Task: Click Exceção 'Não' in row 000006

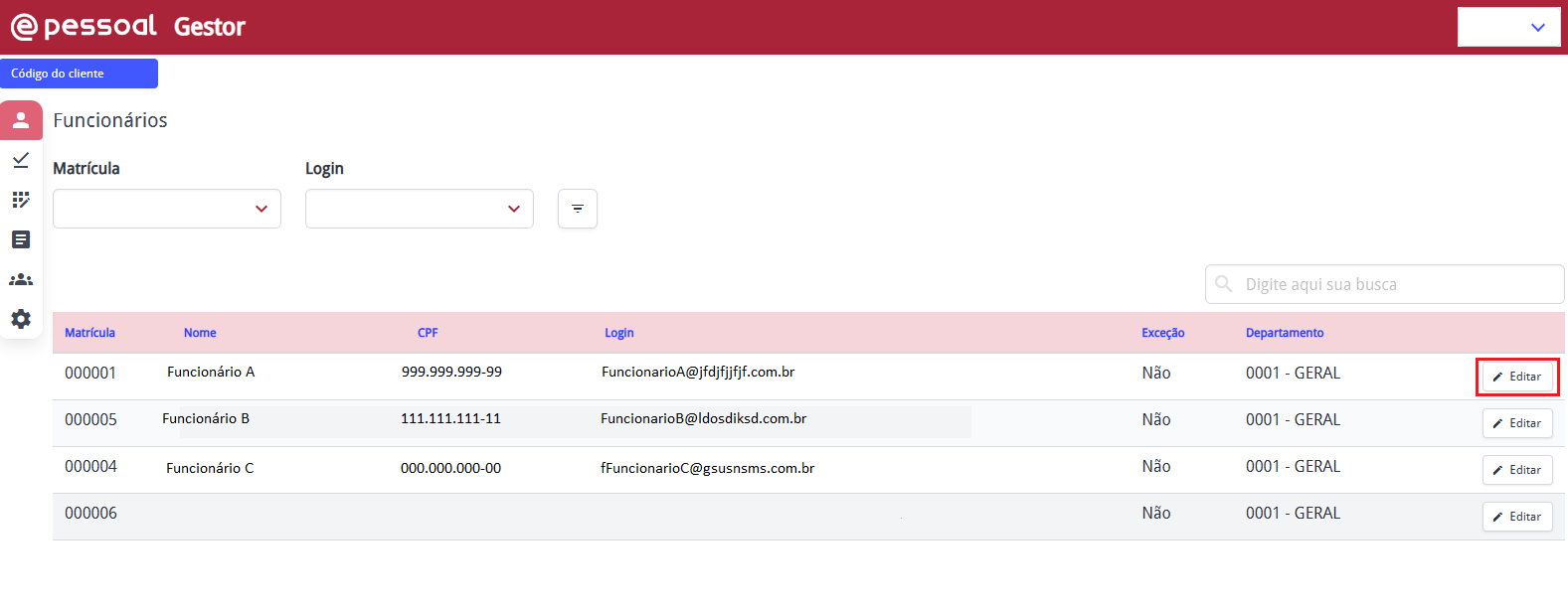Action: pos(1156,513)
